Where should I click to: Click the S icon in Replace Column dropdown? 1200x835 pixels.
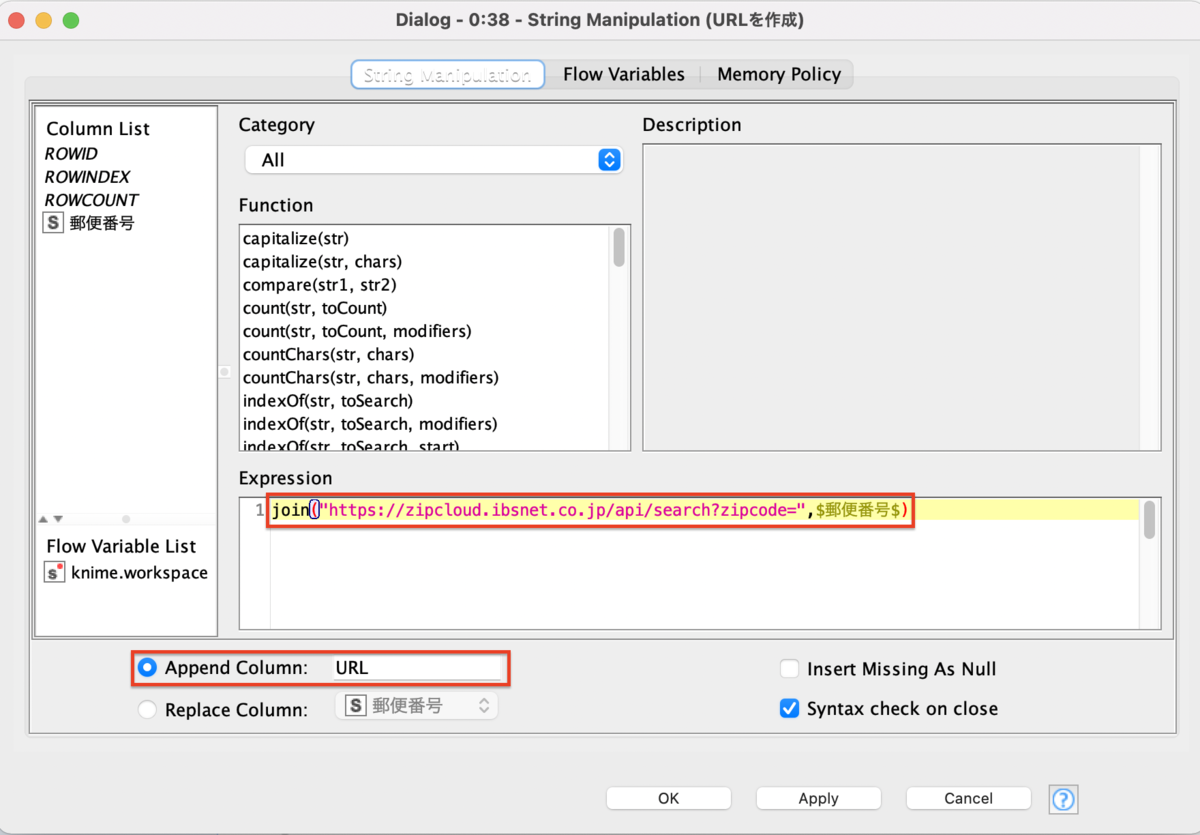[x=356, y=706]
